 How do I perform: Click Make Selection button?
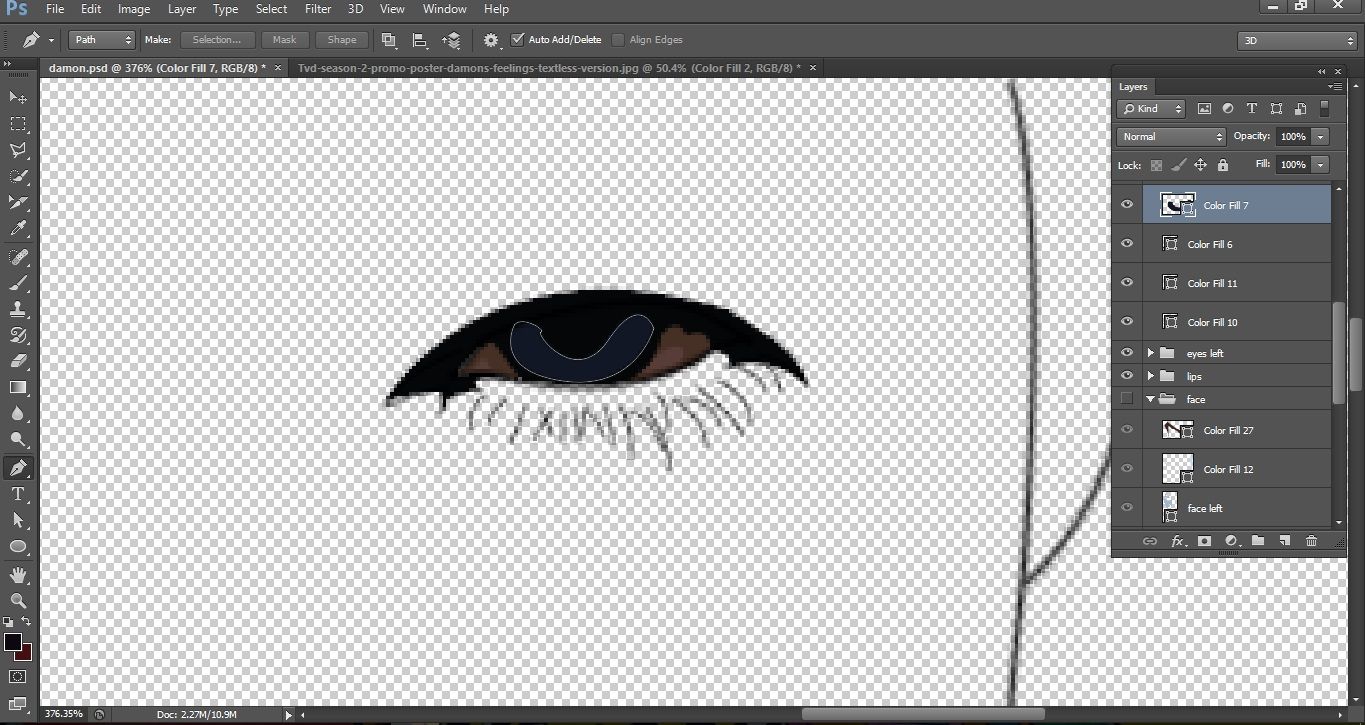(217, 40)
